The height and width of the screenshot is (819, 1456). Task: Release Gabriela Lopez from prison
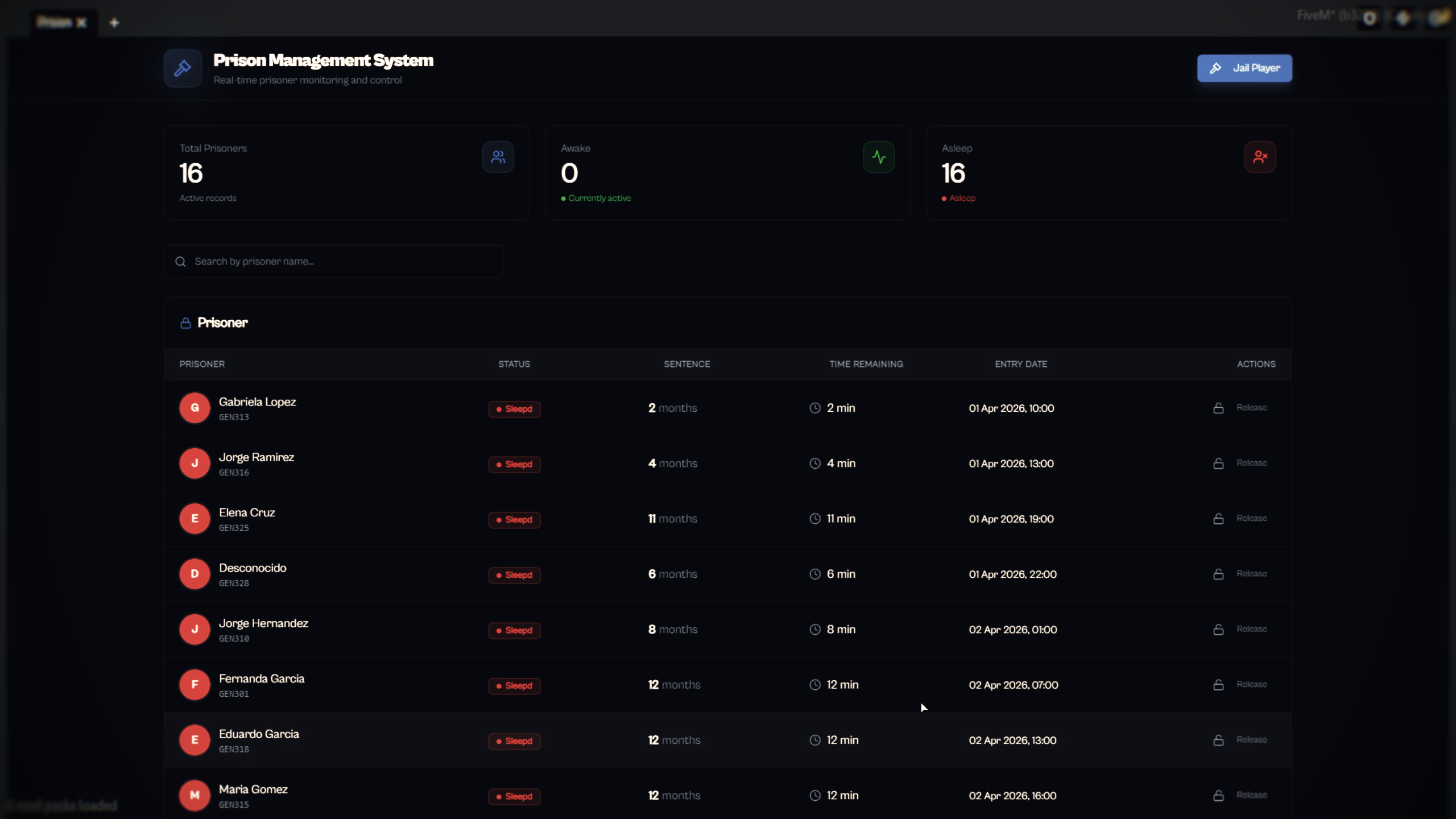point(1251,408)
